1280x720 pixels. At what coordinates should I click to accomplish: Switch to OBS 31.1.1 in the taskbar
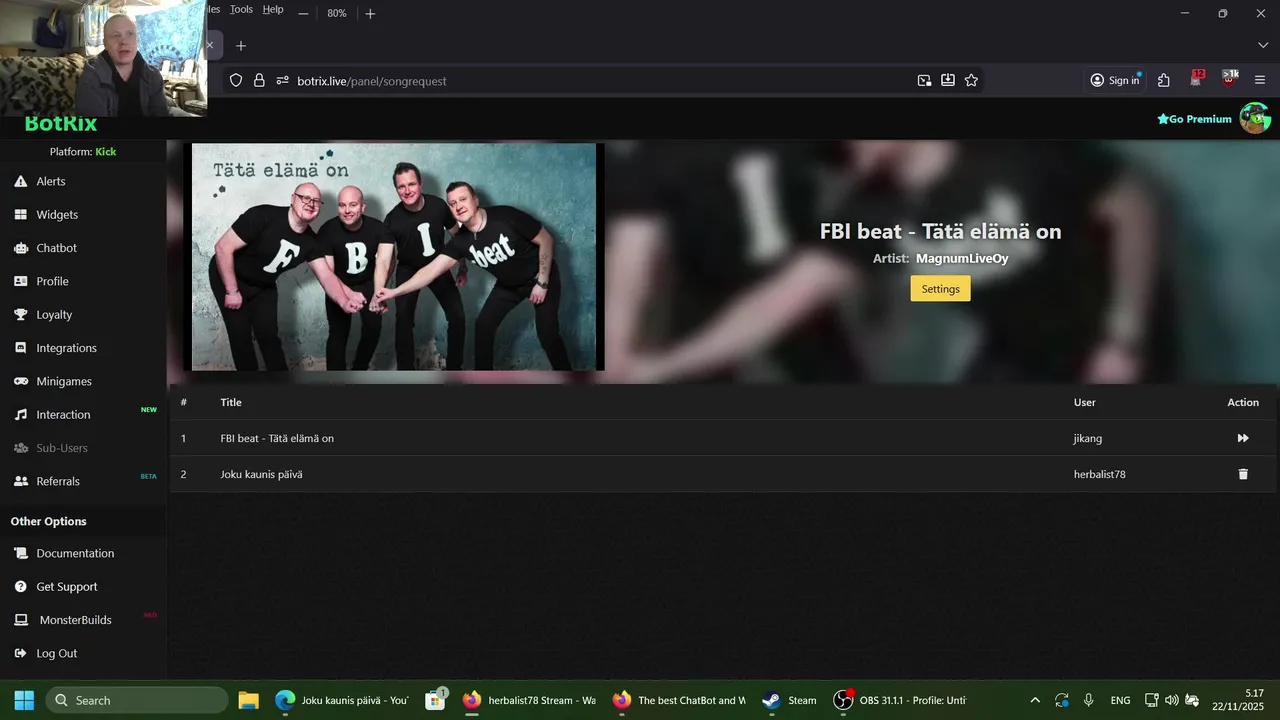(901, 700)
